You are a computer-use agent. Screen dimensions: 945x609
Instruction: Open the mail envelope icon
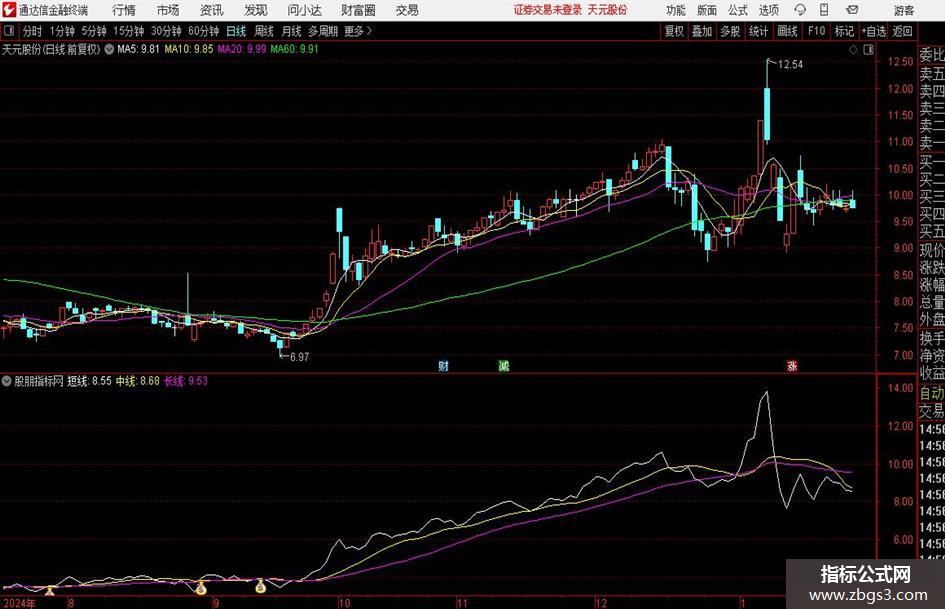coord(852,10)
